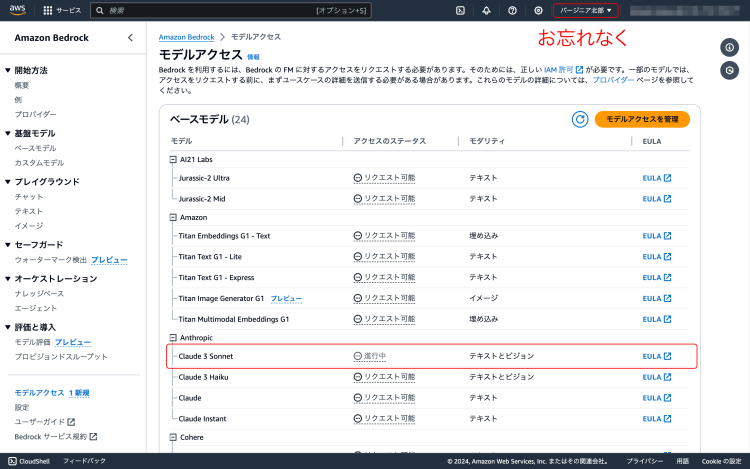Image resolution: width=750 pixels, height=469 pixels.
Task: Open EULA for Claude 3 Haiku
Action: click(657, 377)
